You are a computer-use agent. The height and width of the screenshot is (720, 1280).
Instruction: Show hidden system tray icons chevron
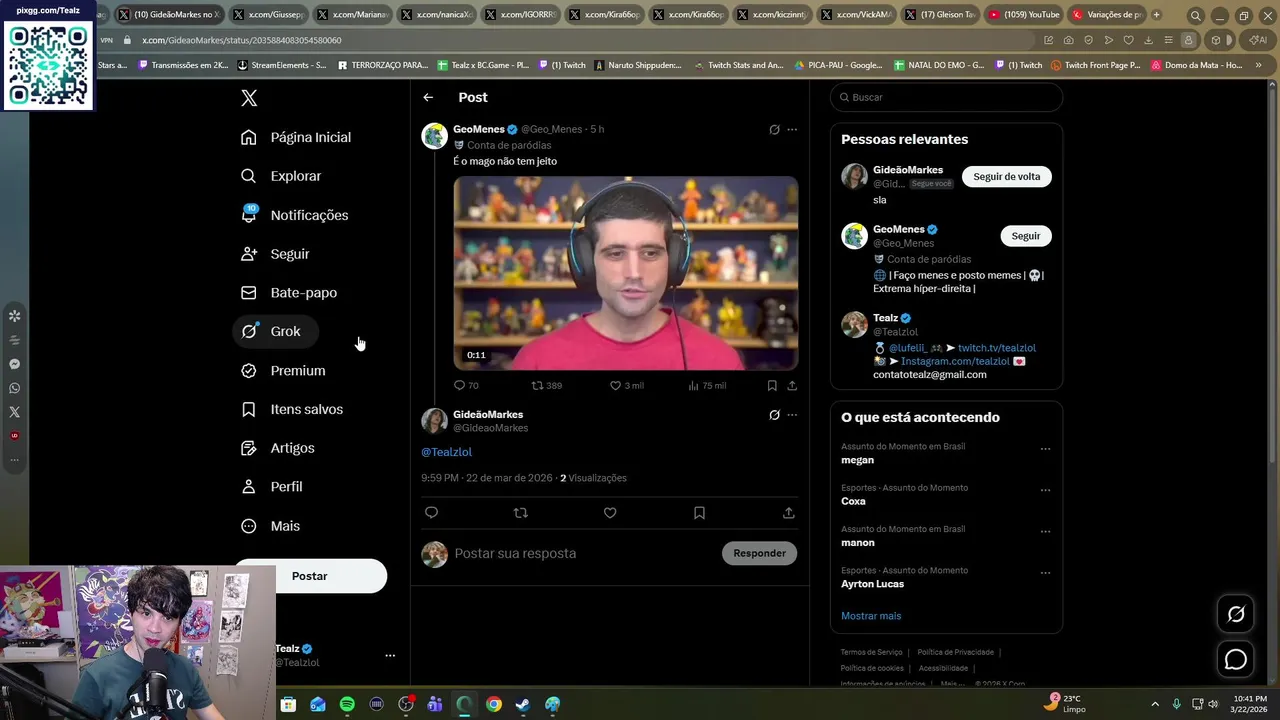tap(1155, 704)
